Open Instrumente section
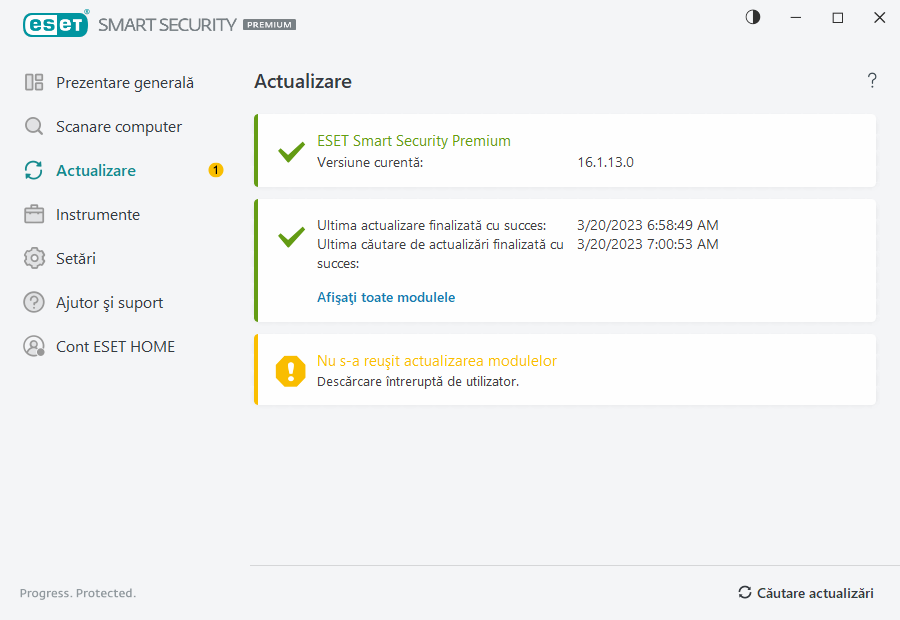The width and height of the screenshot is (900, 620). [x=97, y=214]
